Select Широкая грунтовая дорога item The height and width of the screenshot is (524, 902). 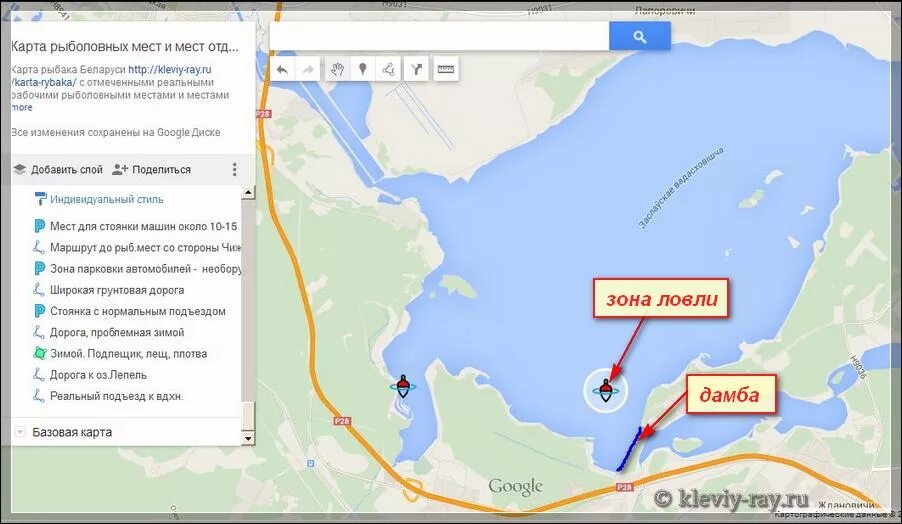click(x=117, y=290)
